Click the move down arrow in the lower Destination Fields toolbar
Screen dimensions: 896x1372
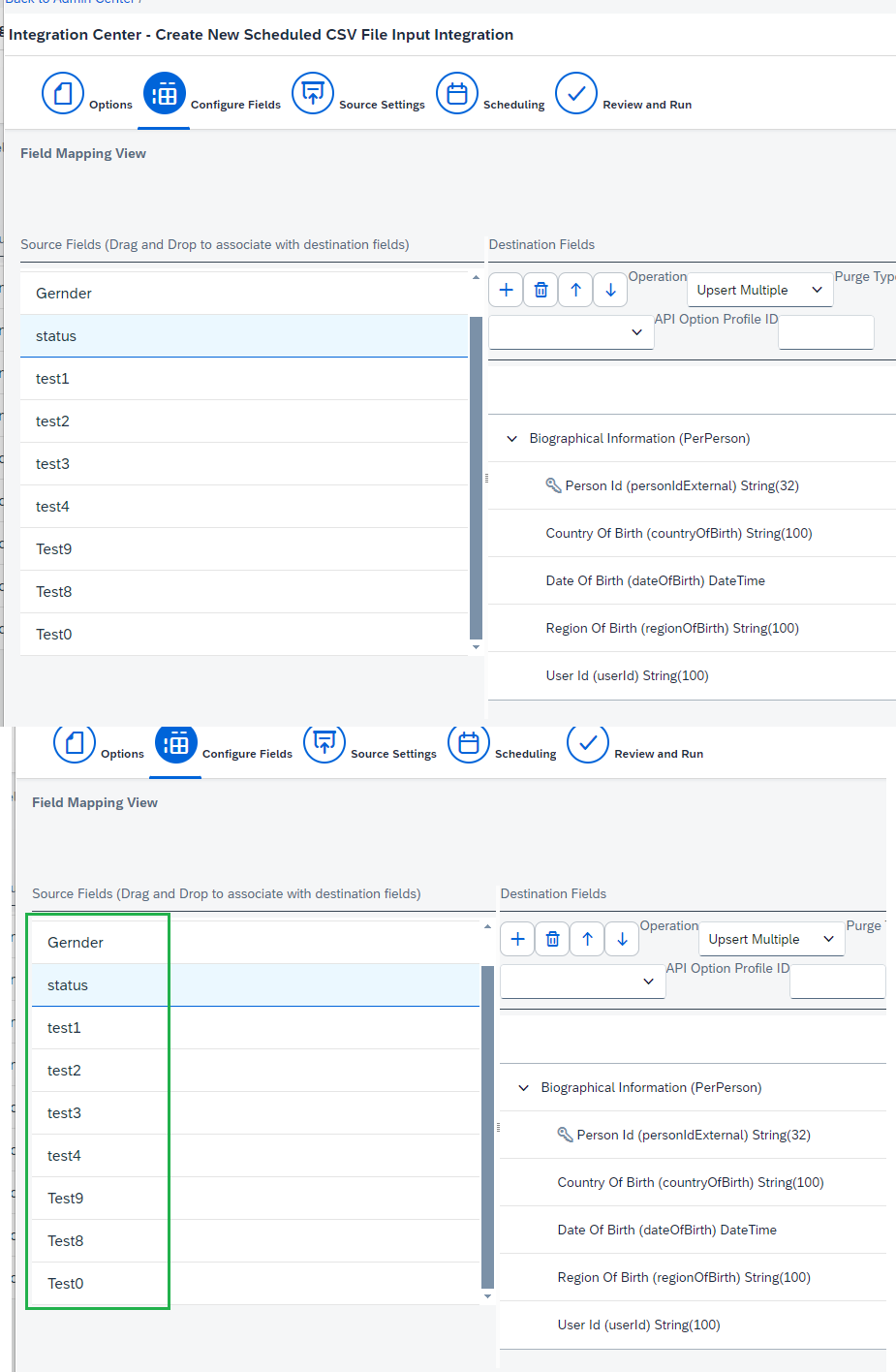[x=622, y=939]
